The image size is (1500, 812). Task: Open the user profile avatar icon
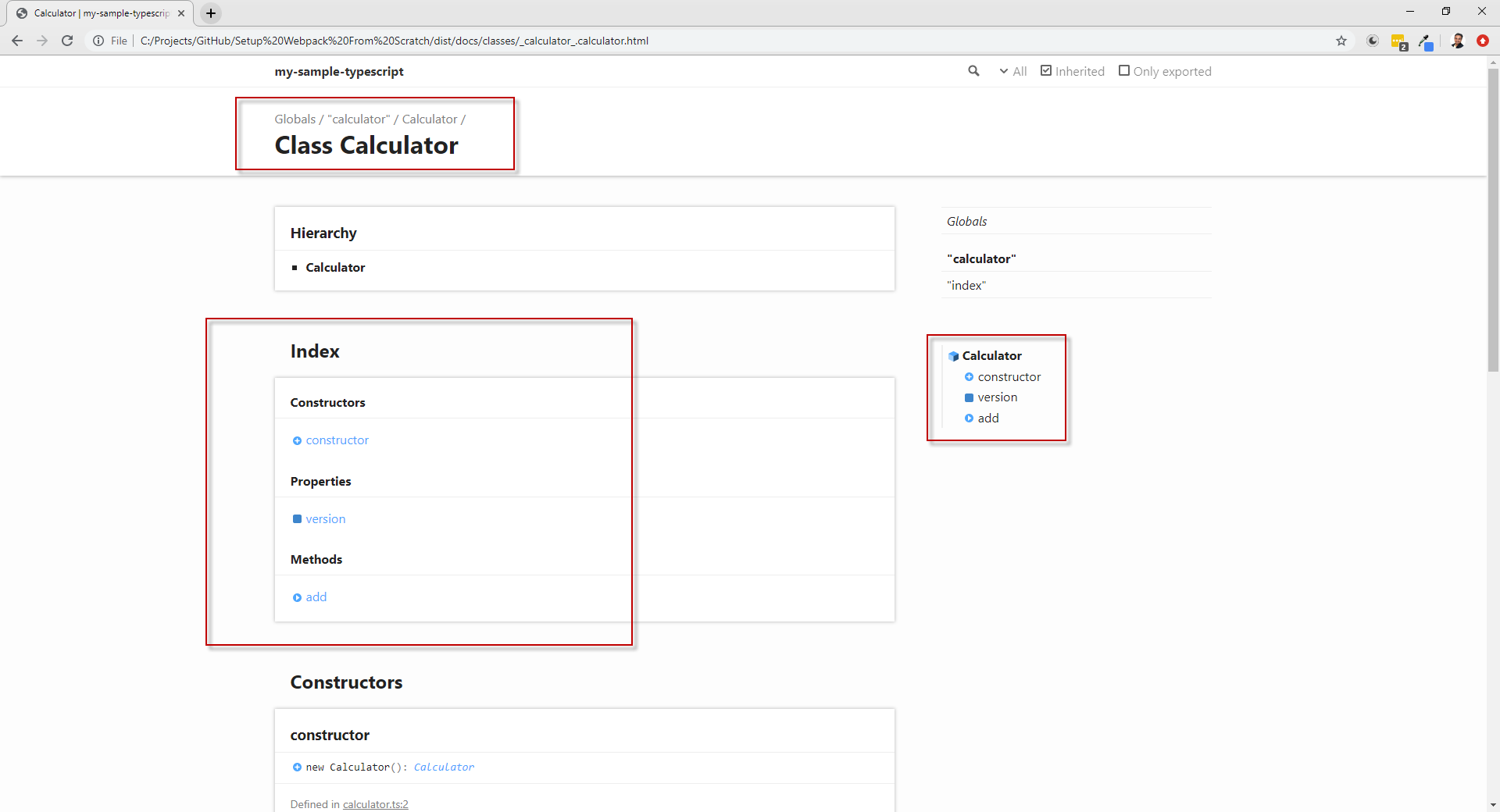coord(1457,41)
